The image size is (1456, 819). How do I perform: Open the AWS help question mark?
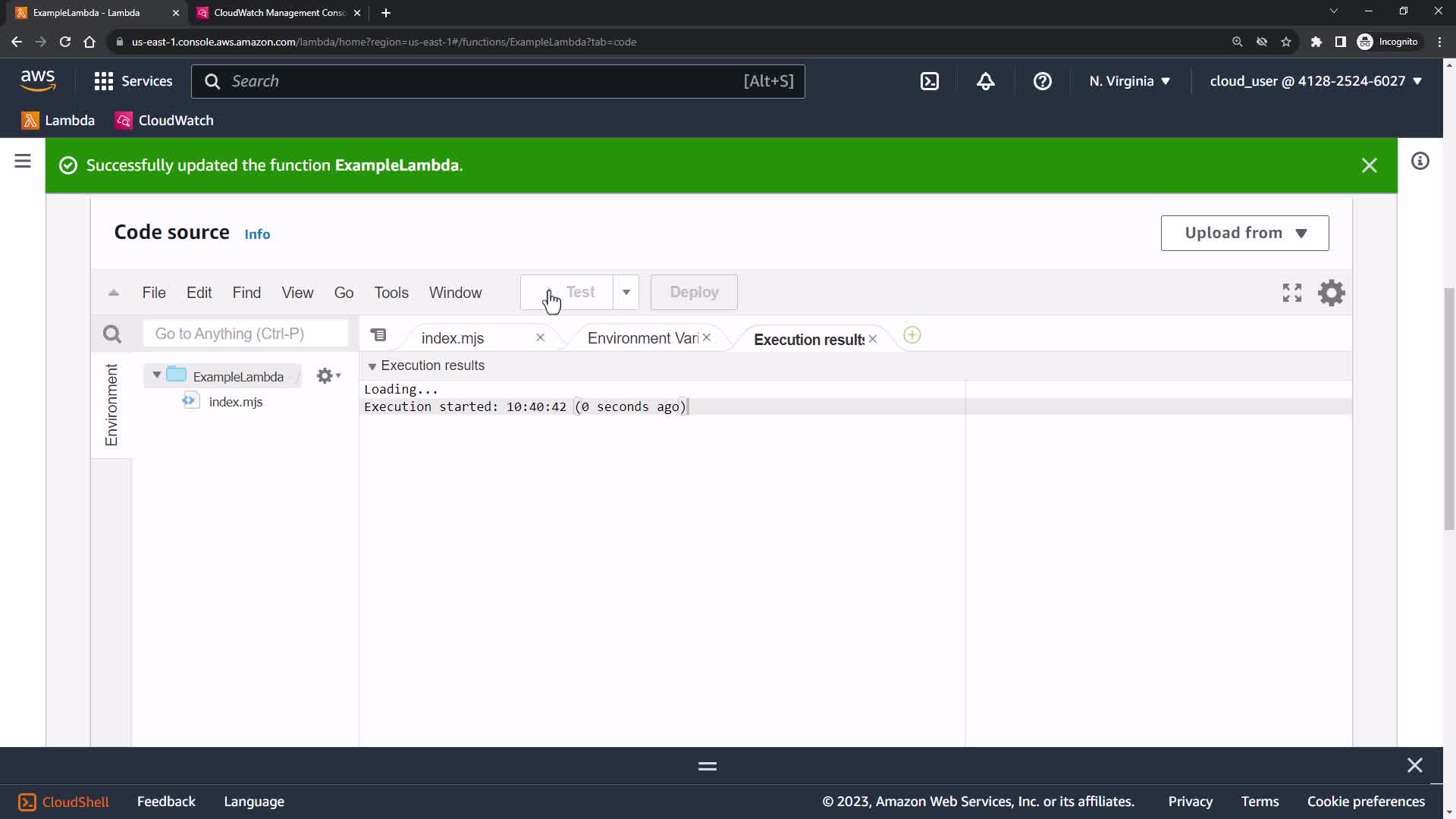pyautogui.click(x=1042, y=81)
